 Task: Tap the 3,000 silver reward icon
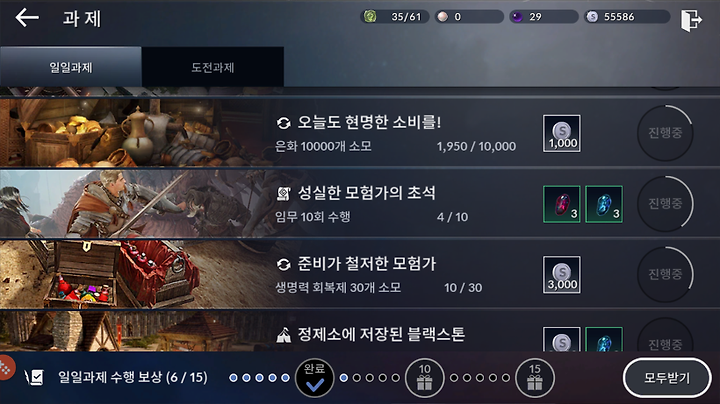(x=562, y=275)
